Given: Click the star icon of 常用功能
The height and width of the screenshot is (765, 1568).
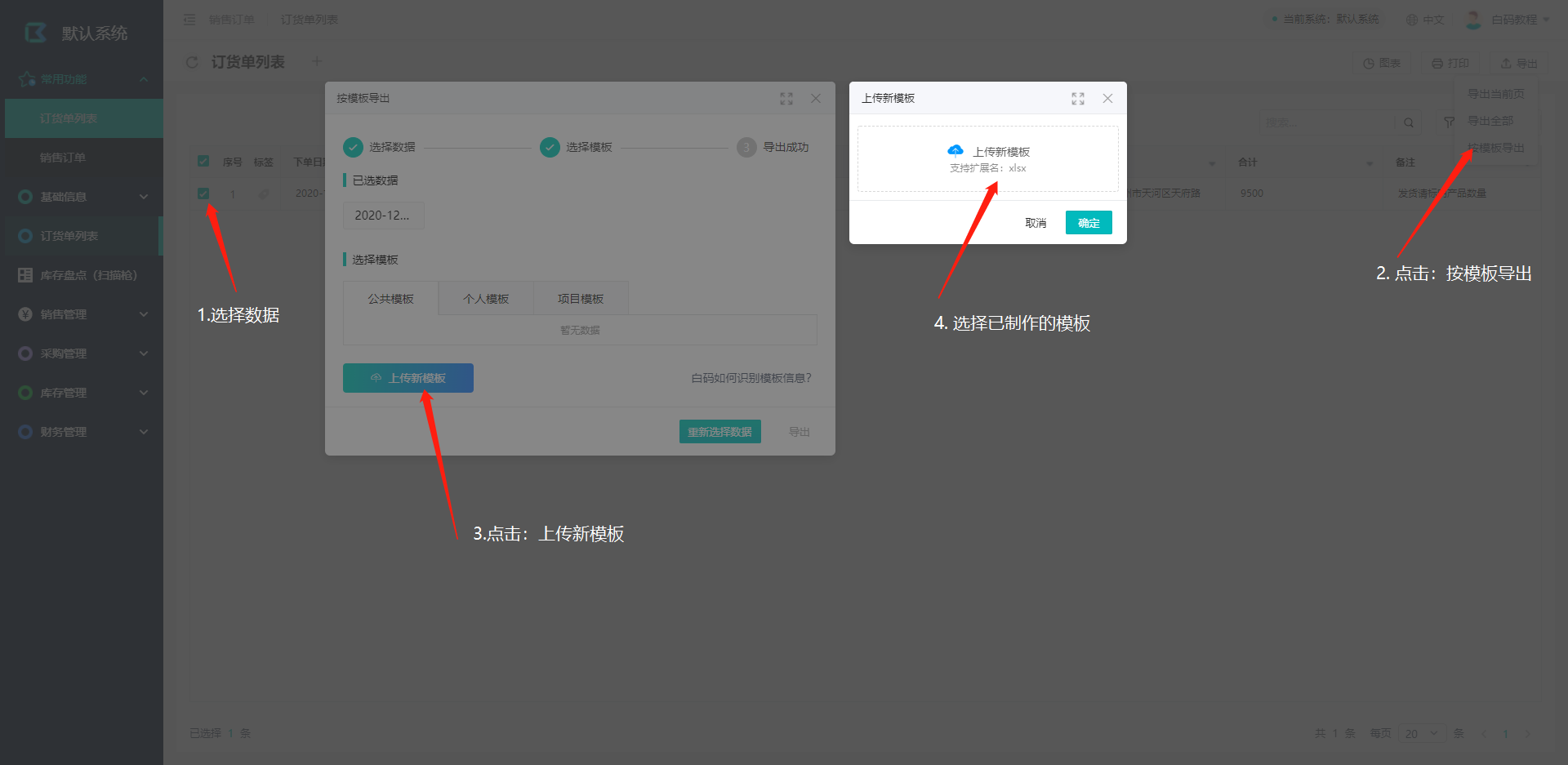Looking at the screenshot, I should (26, 79).
